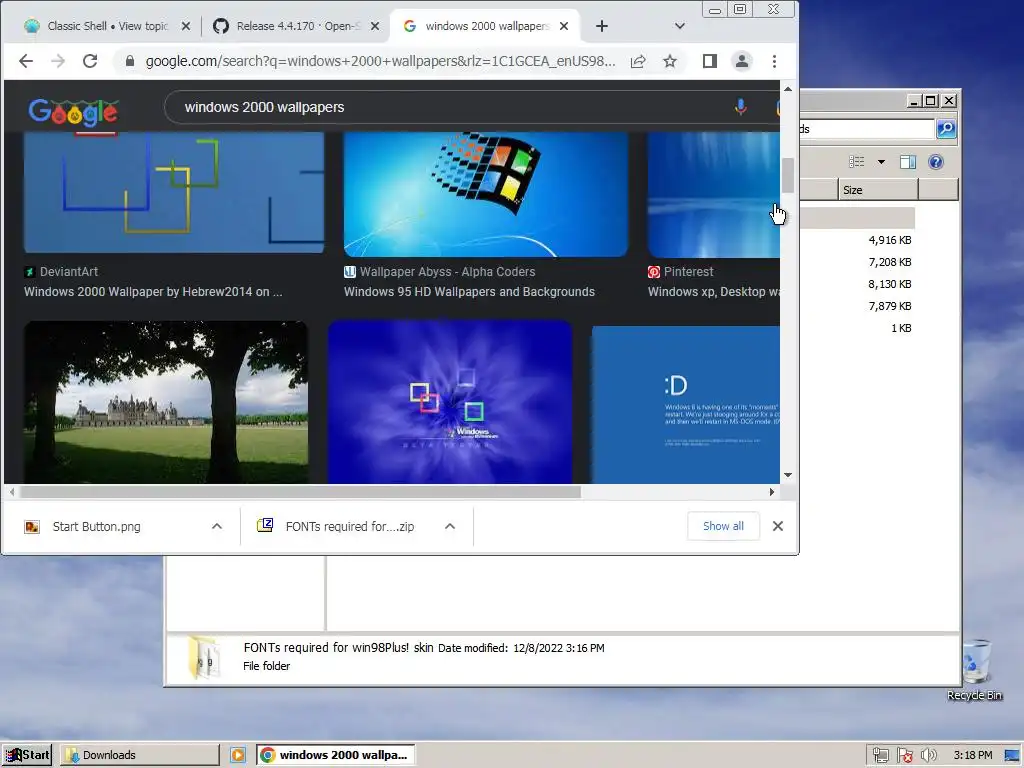Image resolution: width=1024 pixels, height=768 pixels.
Task: Open the Pinterest Windows xp wallpaper thumbnail
Action: click(714, 195)
